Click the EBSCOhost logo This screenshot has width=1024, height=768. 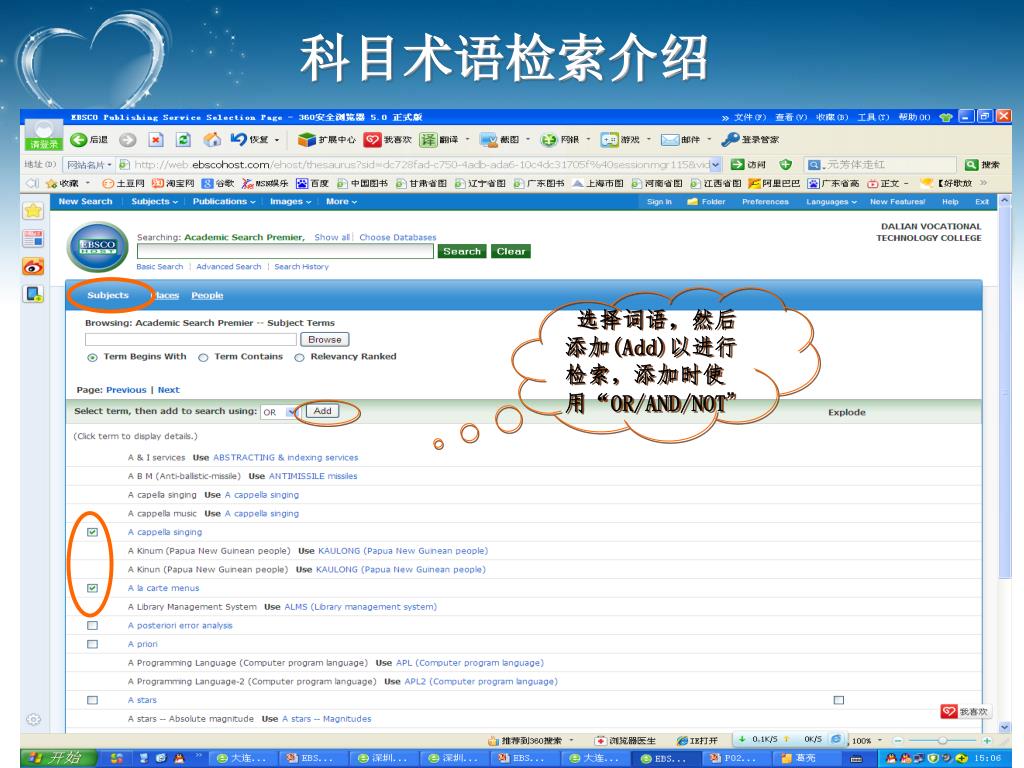pyautogui.click(x=98, y=247)
